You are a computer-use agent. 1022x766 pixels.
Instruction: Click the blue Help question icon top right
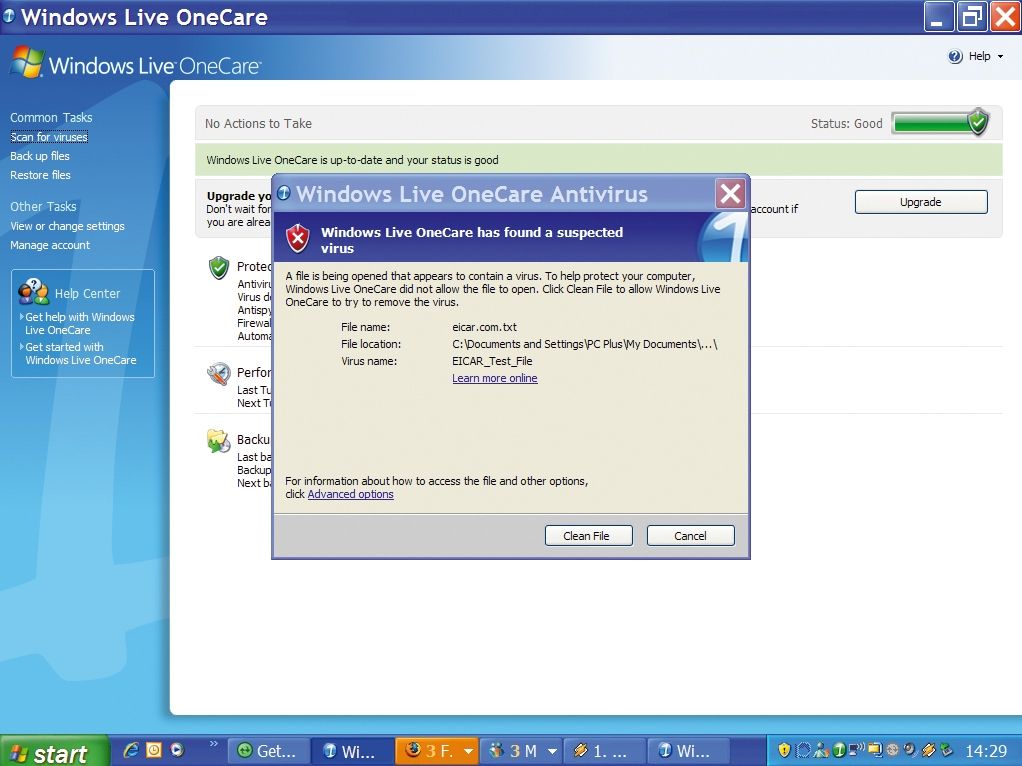[955, 56]
